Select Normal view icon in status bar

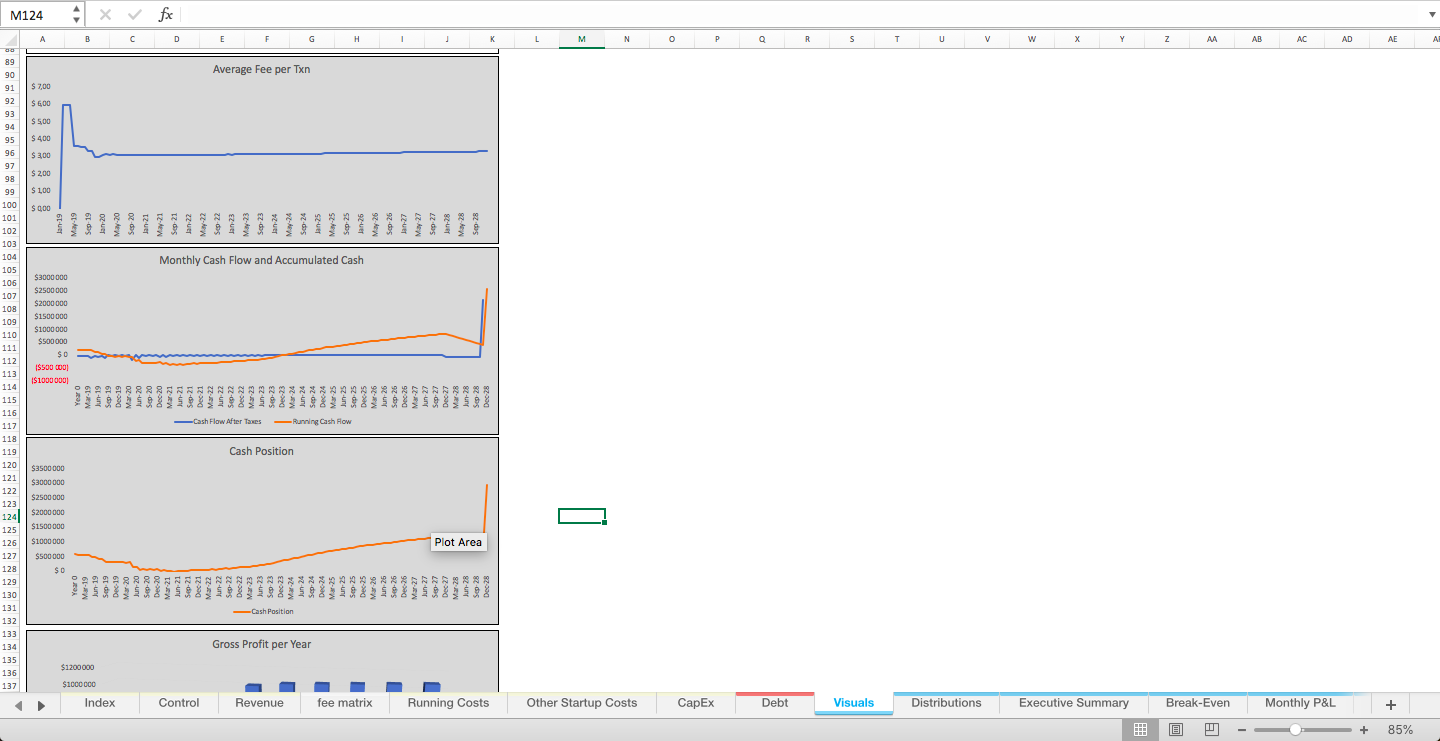(x=1139, y=729)
